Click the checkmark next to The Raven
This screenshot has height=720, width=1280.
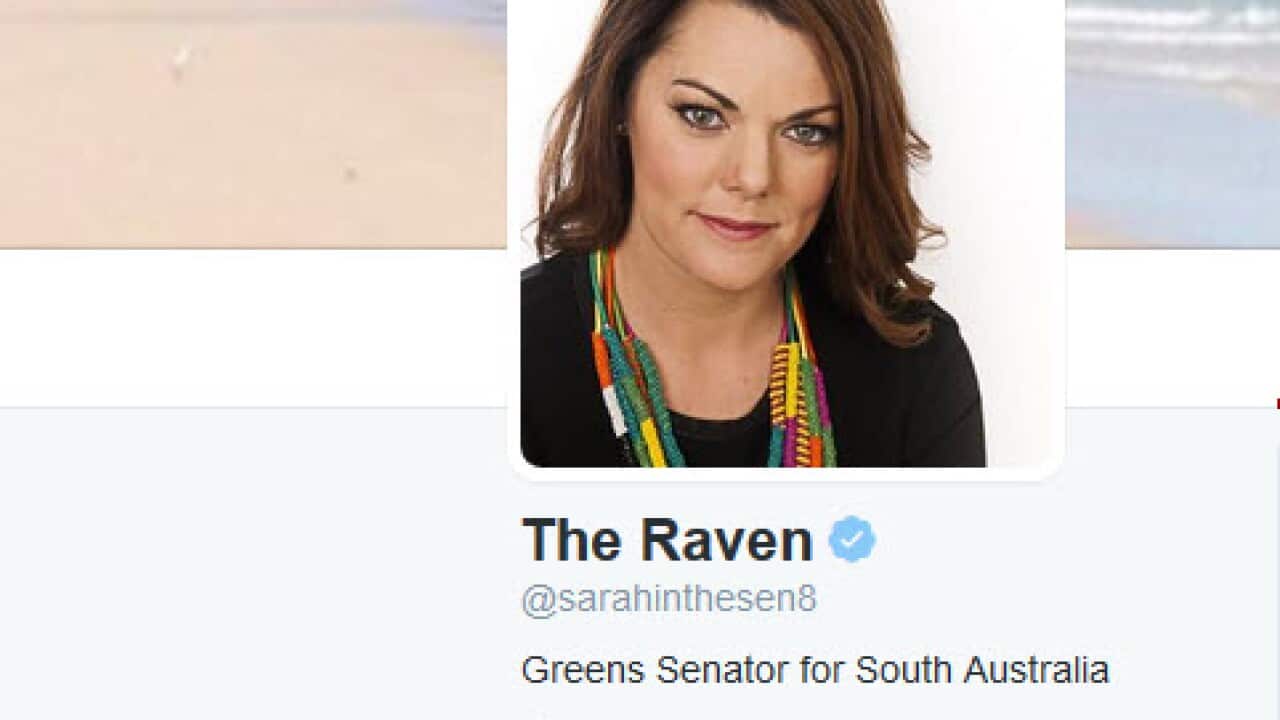(x=852, y=540)
